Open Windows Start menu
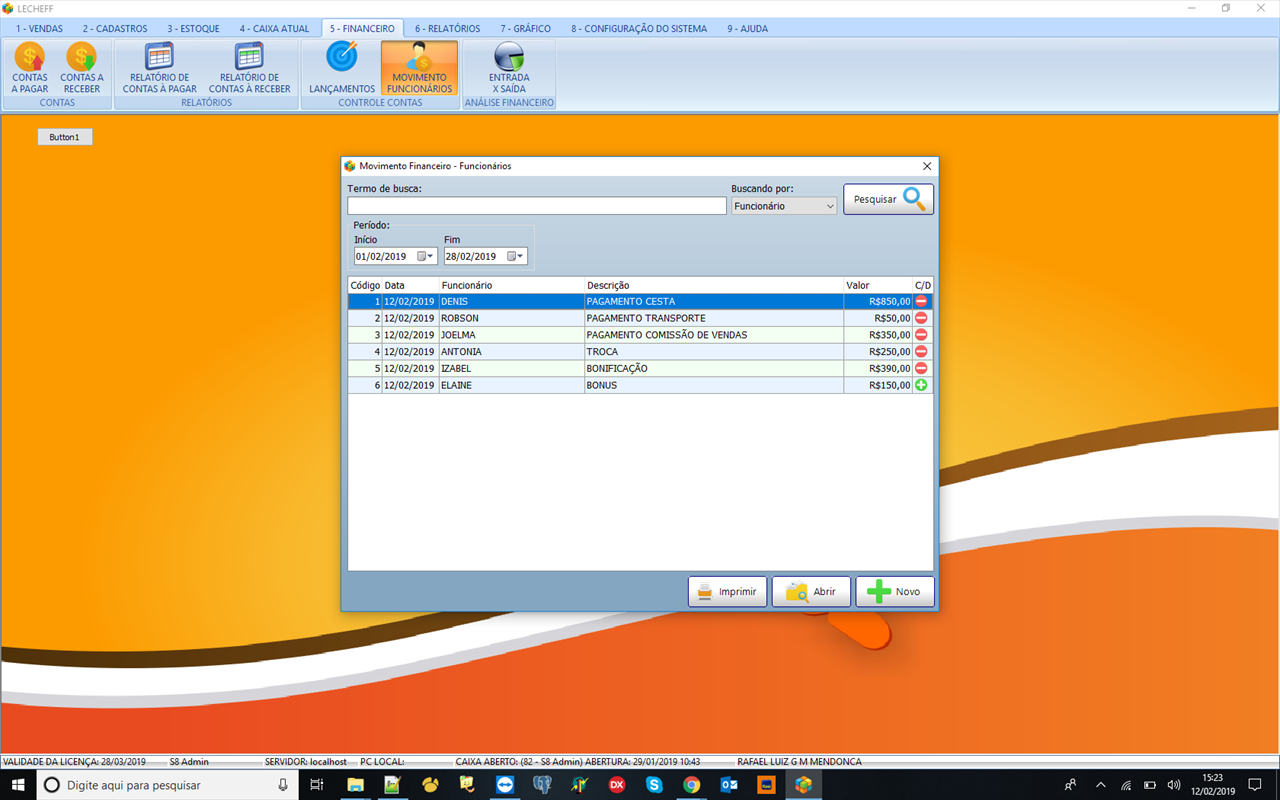This screenshot has width=1280, height=800. (19, 785)
